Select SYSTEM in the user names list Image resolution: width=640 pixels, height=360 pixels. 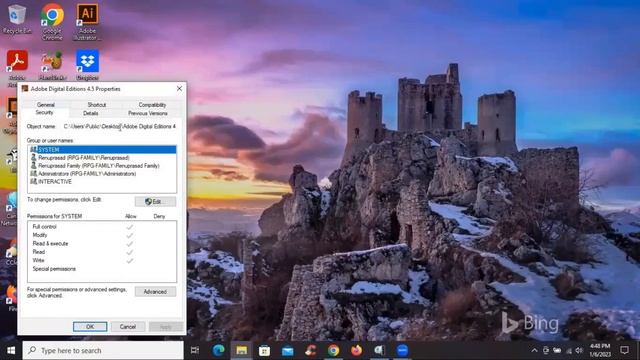point(102,150)
